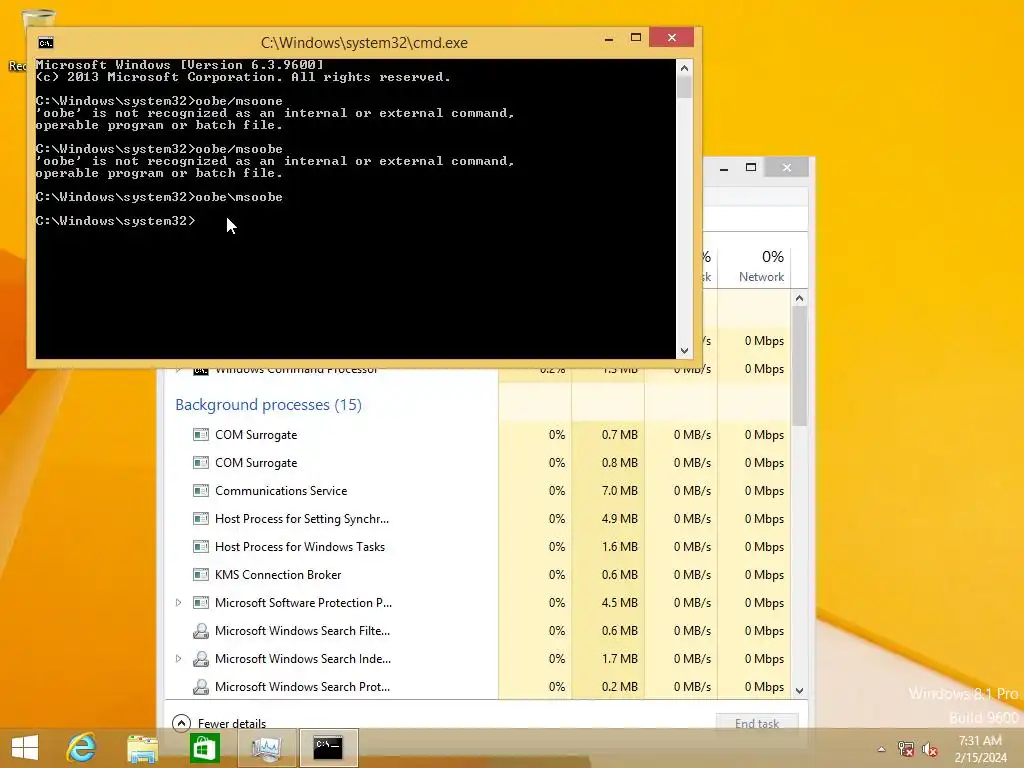Click the Microsoft Windows Search Filte... icon
The width and height of the screenshot is (1024, 768).
[200, 631]
